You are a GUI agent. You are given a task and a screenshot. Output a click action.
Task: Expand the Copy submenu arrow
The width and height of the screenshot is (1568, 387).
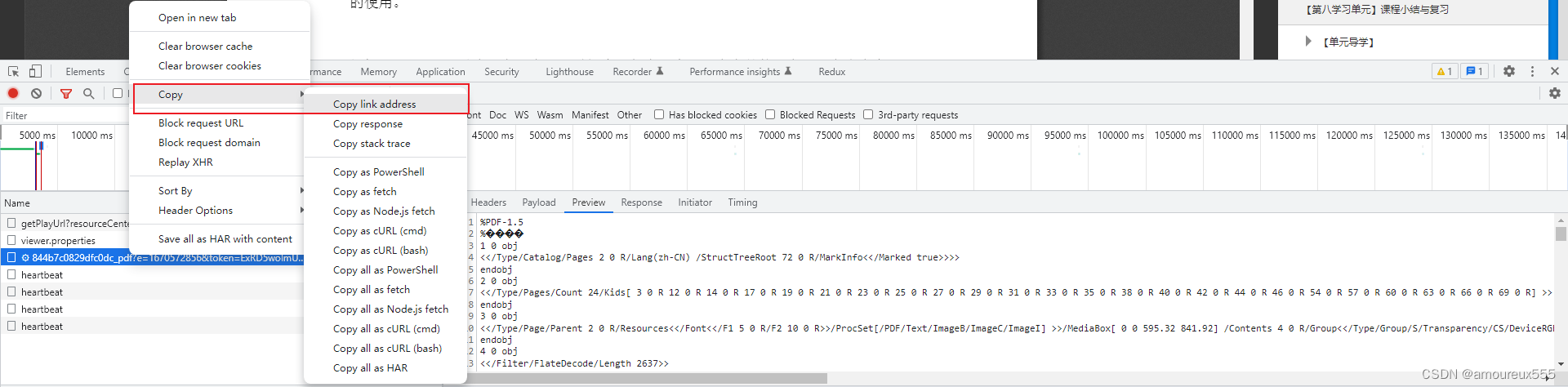click(302, 94)
